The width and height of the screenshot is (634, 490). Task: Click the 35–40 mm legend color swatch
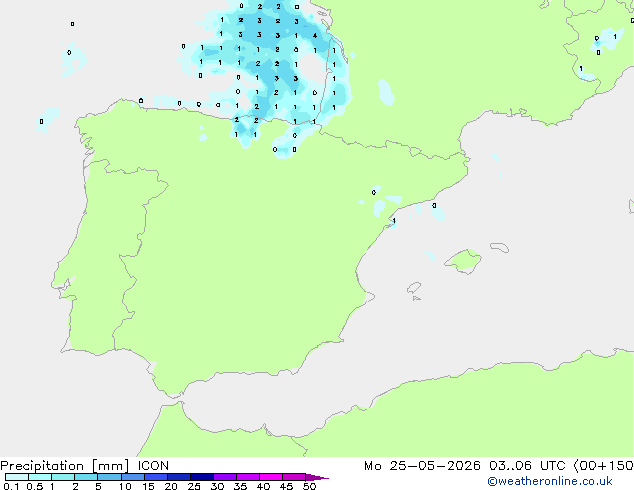(x=247, y=477)
